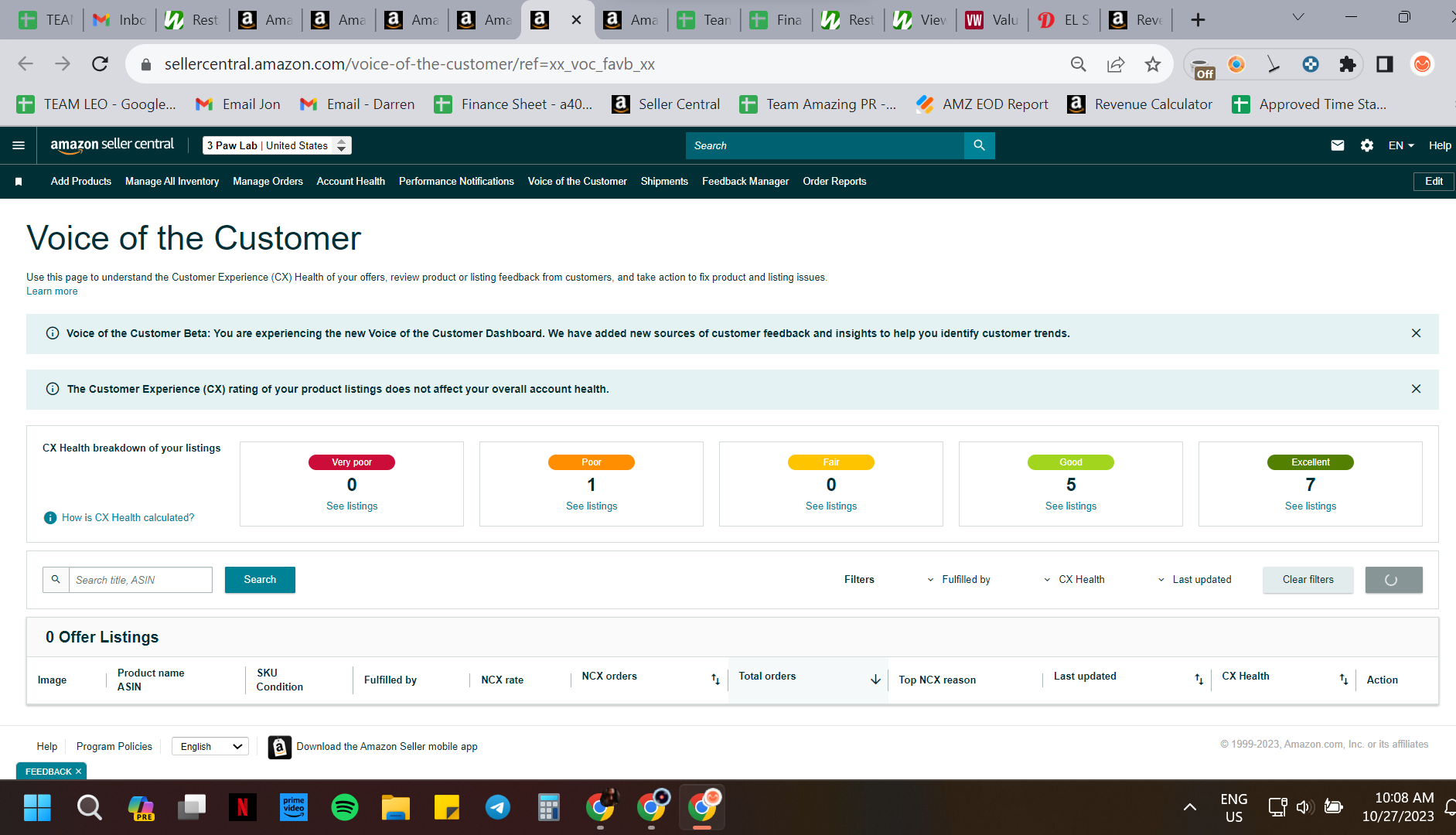This screenshot has height=835, width=1456.
Task: Click the Clear filters button
Action: [x=1308, y=580]
